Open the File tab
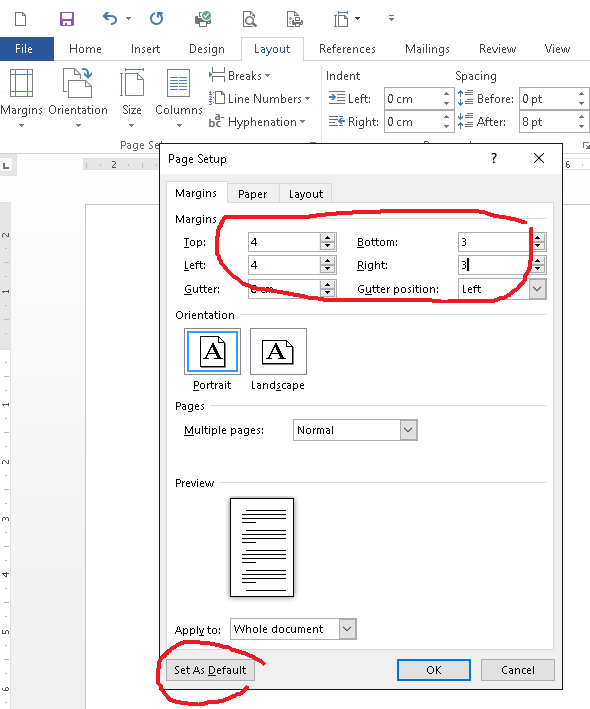Viewport: 590px width, 709px height. pos(24,49)
